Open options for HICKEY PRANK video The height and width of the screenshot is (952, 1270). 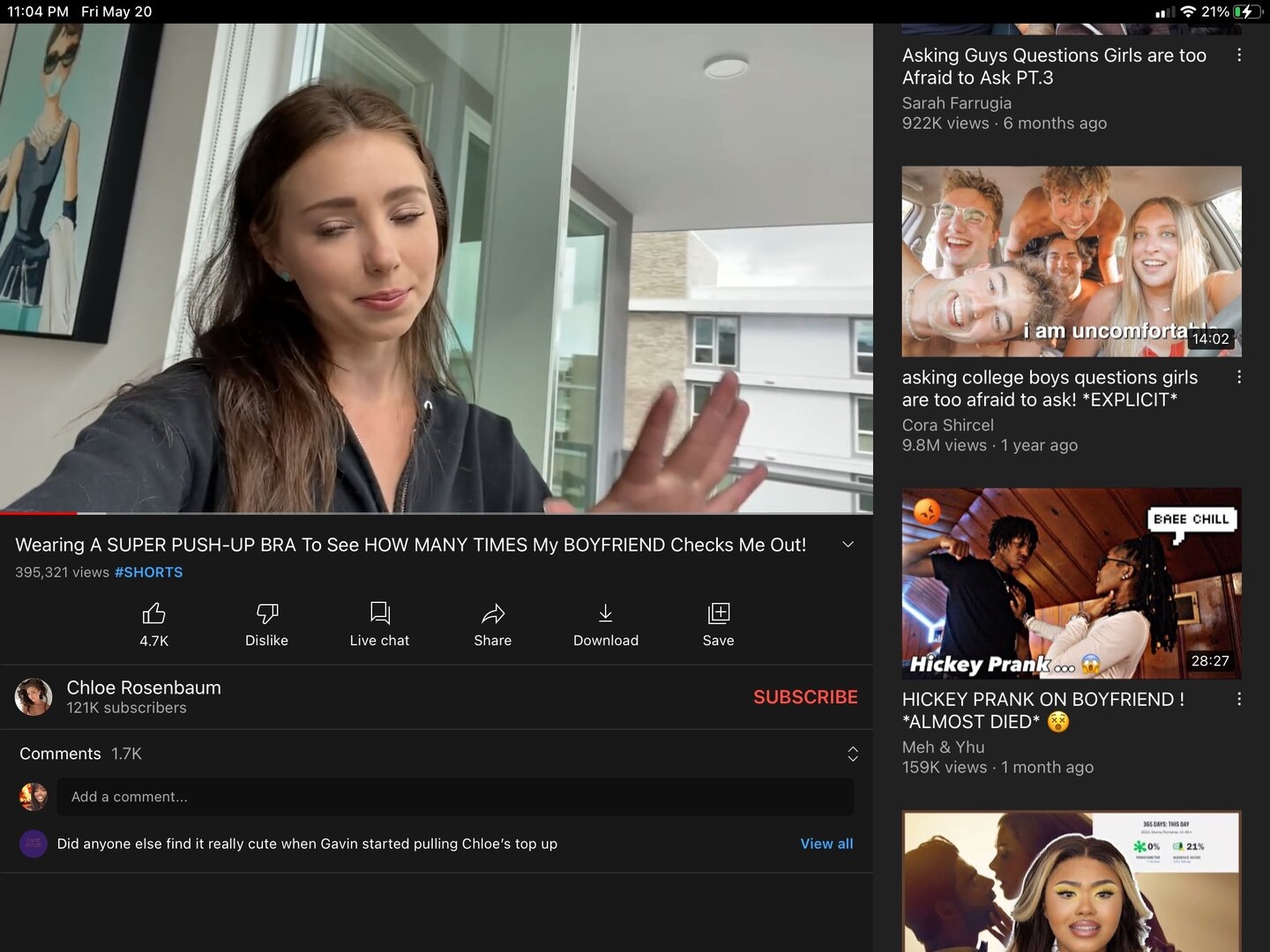(x=1239, y=699)
